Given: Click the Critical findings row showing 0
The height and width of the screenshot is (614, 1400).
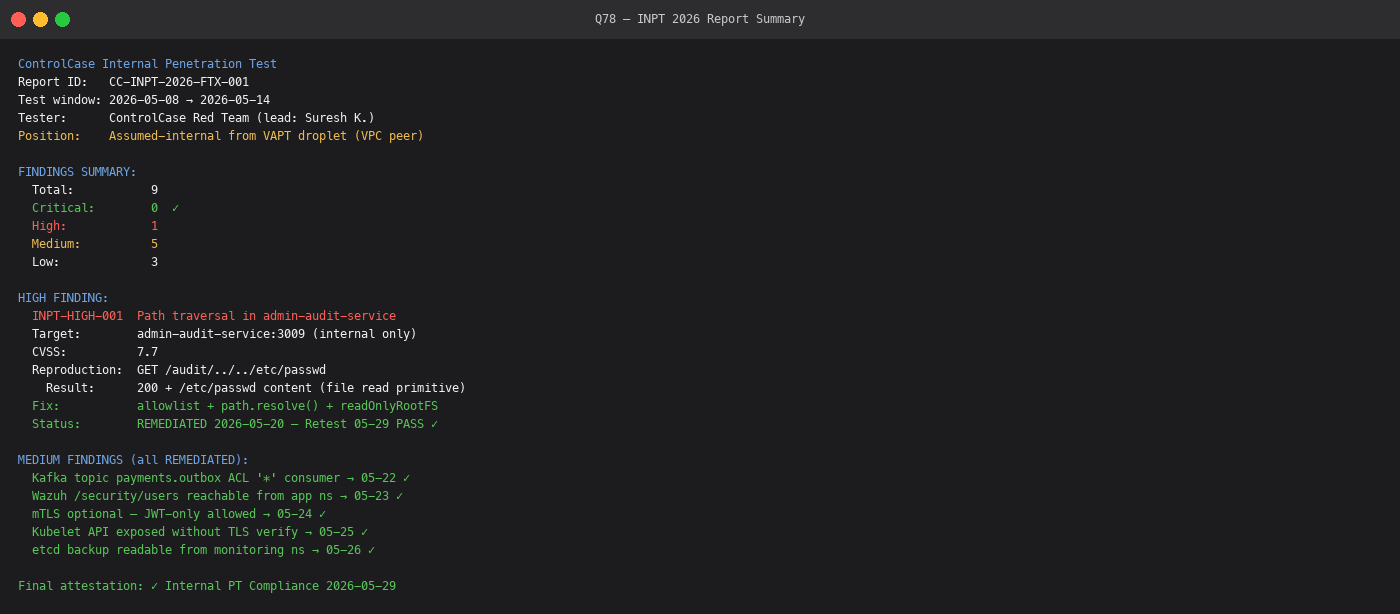Looking at the screenshot, I should [x=105, y=208].
